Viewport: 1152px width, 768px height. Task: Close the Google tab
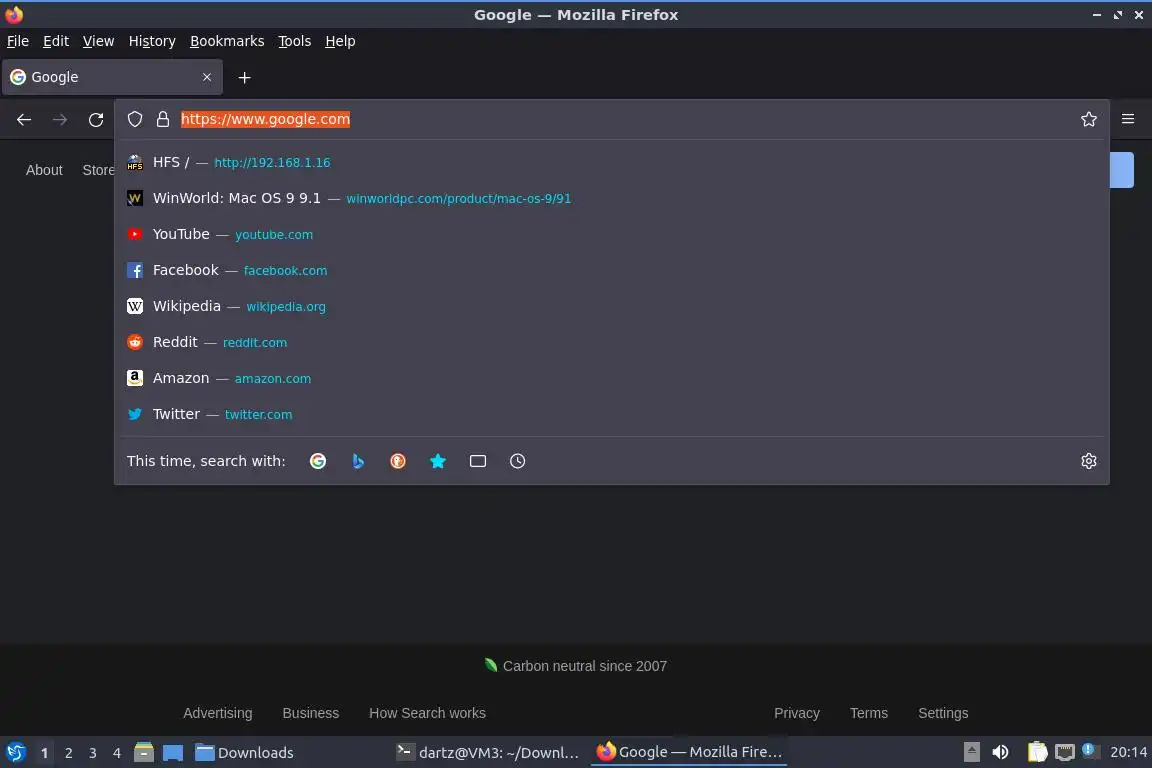tap(207, 77)
